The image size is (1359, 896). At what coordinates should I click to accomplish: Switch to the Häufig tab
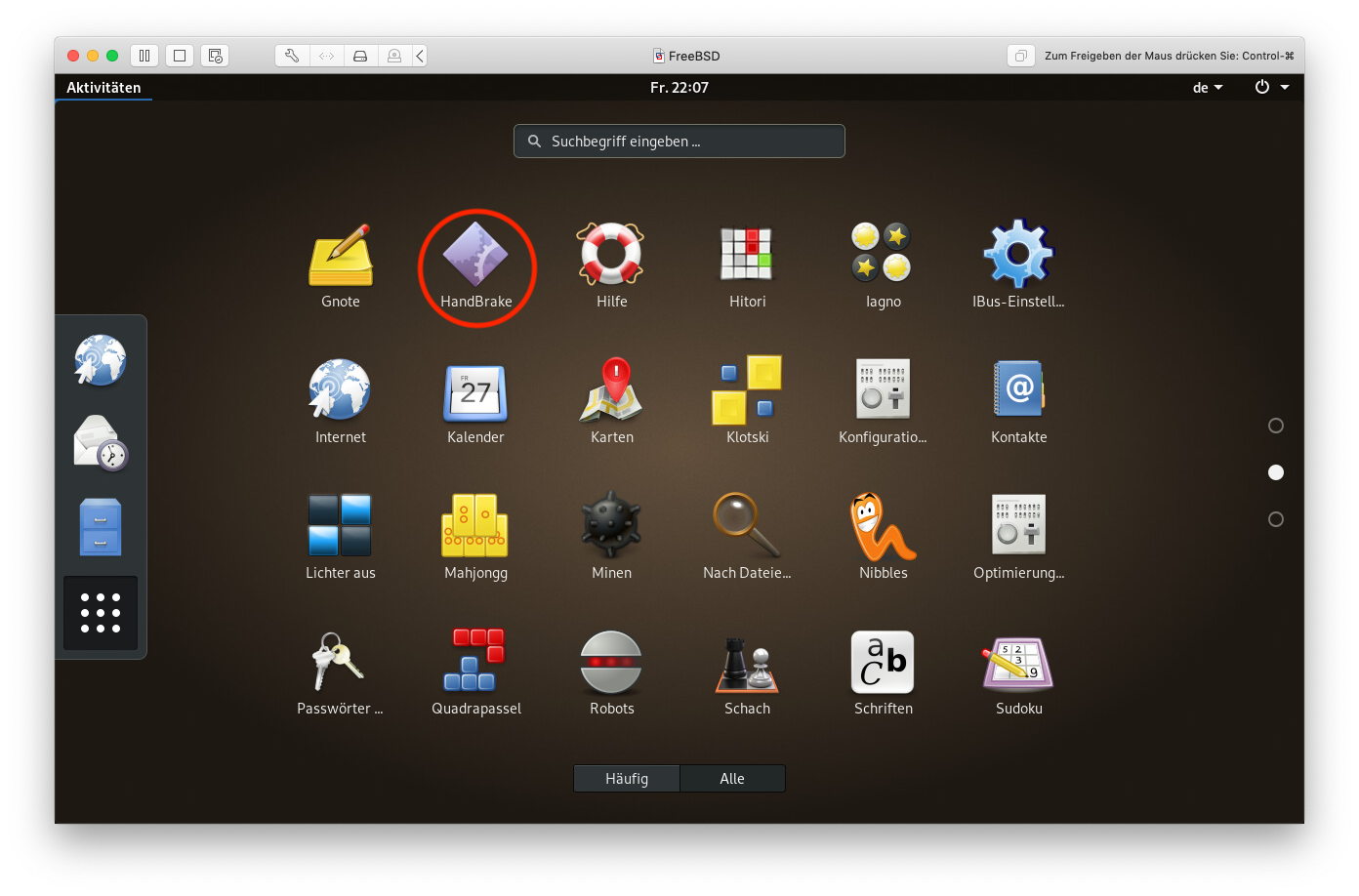pyautogui.click(x=627, y=779)
